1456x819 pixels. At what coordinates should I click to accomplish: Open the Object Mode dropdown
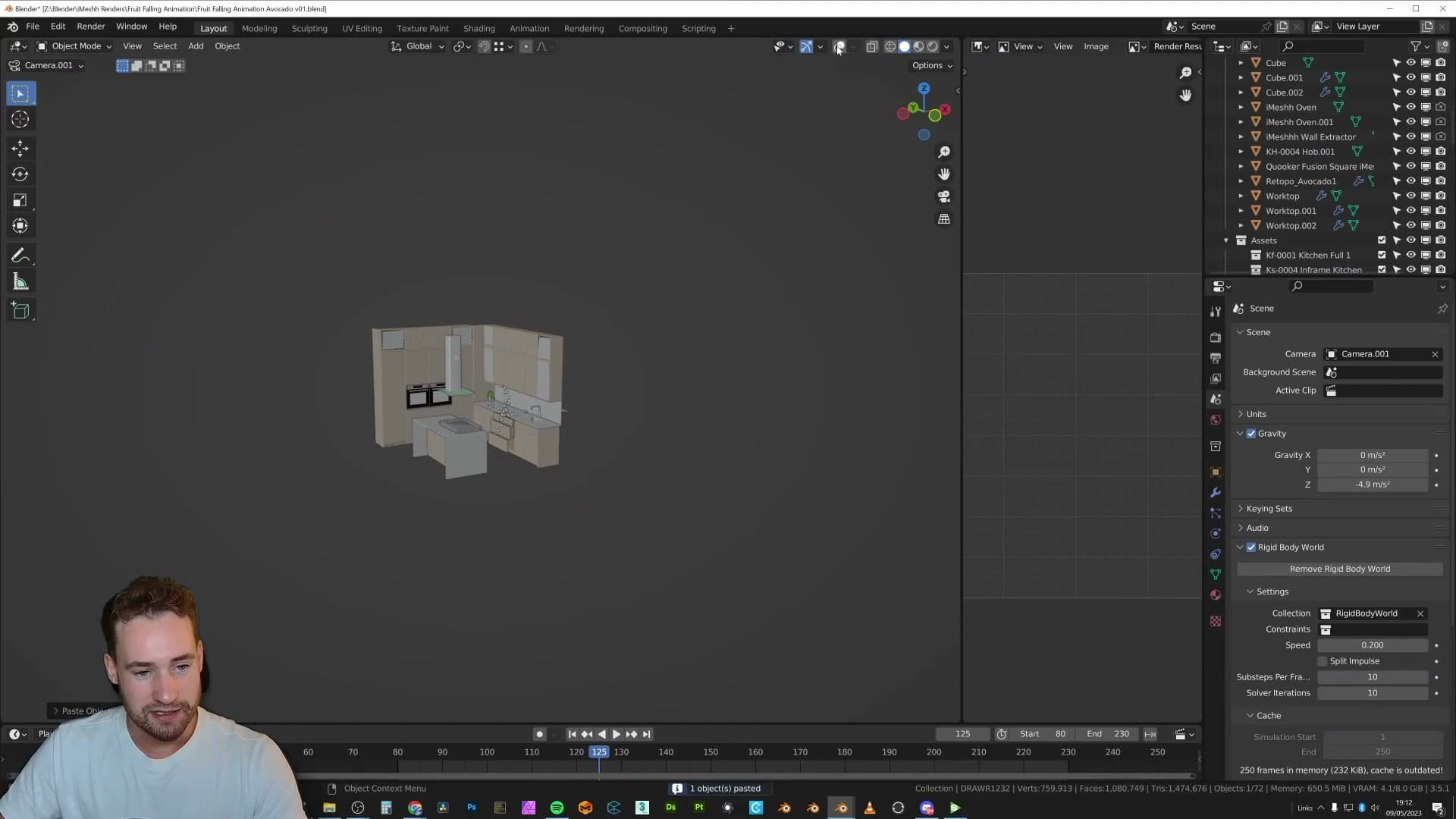tap(74, 46)
